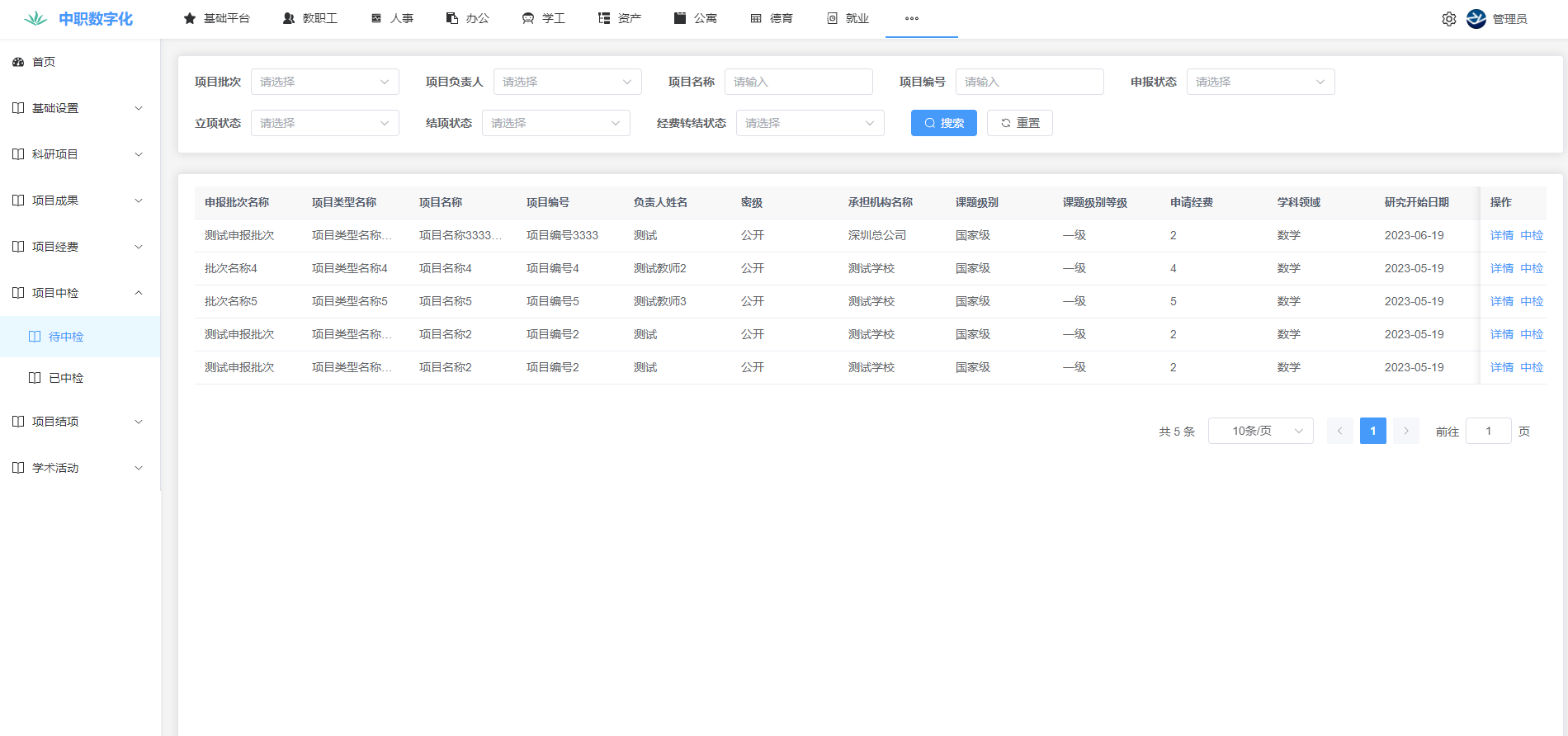Open the 申报状态 dropdown

coord(1259,82)
